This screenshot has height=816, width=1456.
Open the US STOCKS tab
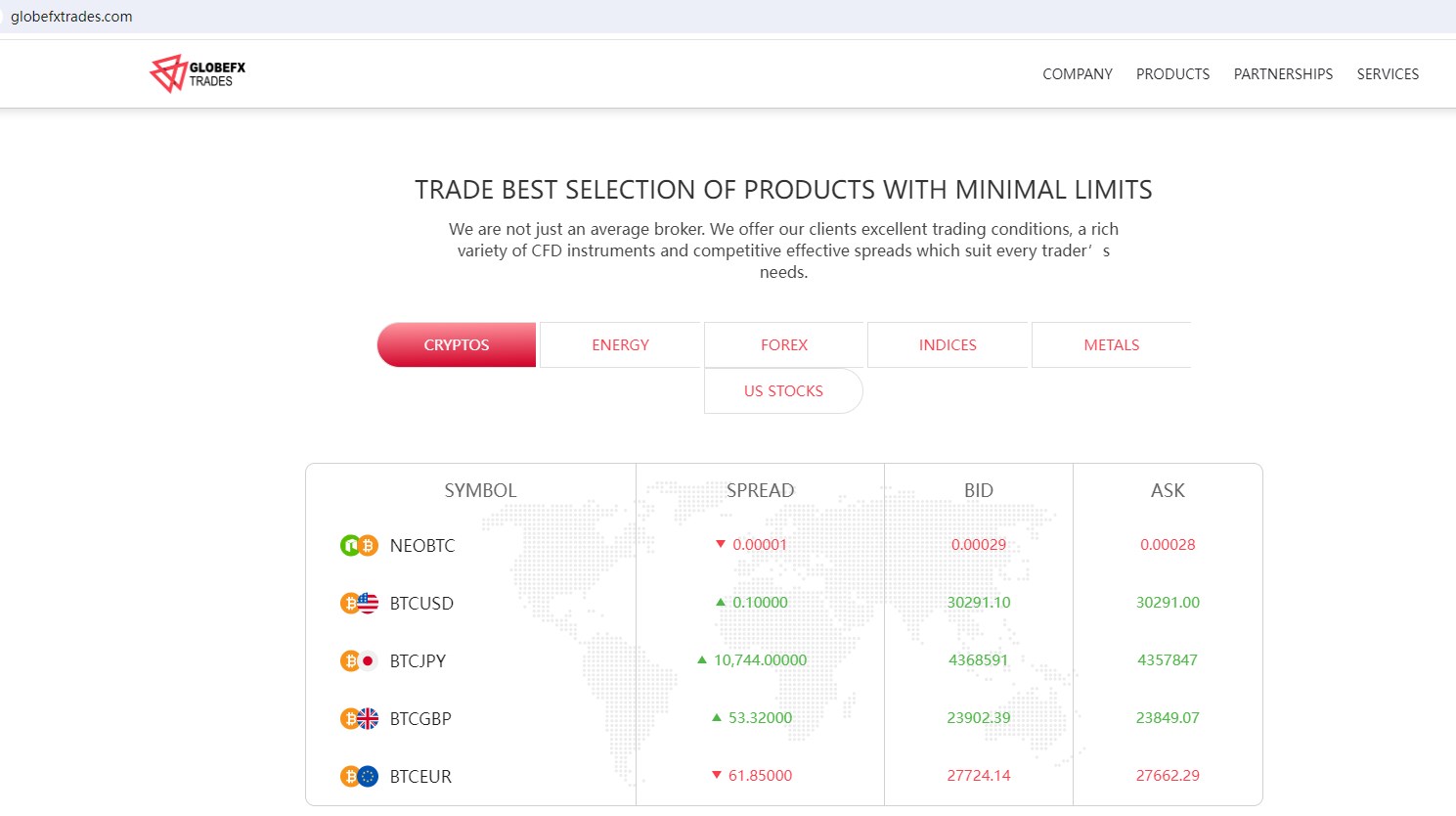[x=783, y=391]
